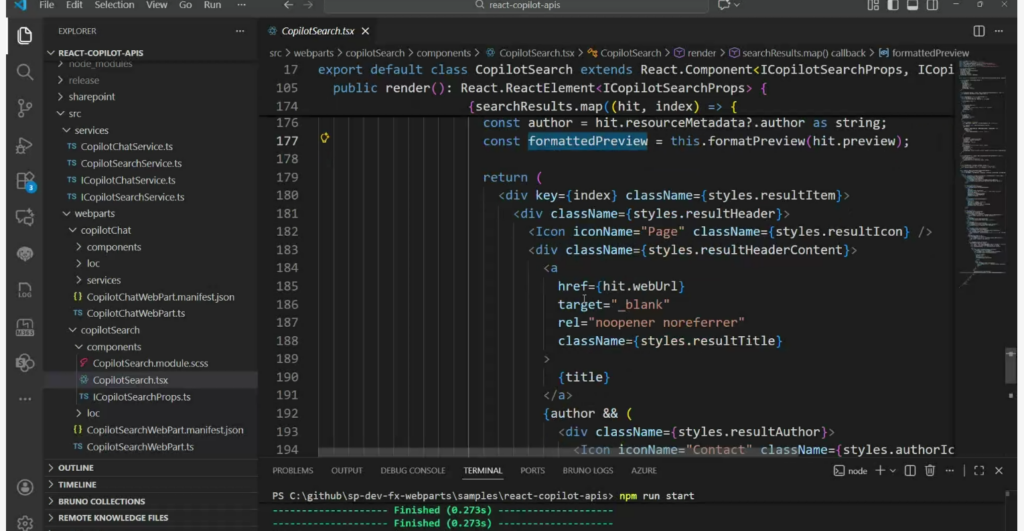Click the lightbulb code action icon
The image size is (1024, 531).
(325, 138)
